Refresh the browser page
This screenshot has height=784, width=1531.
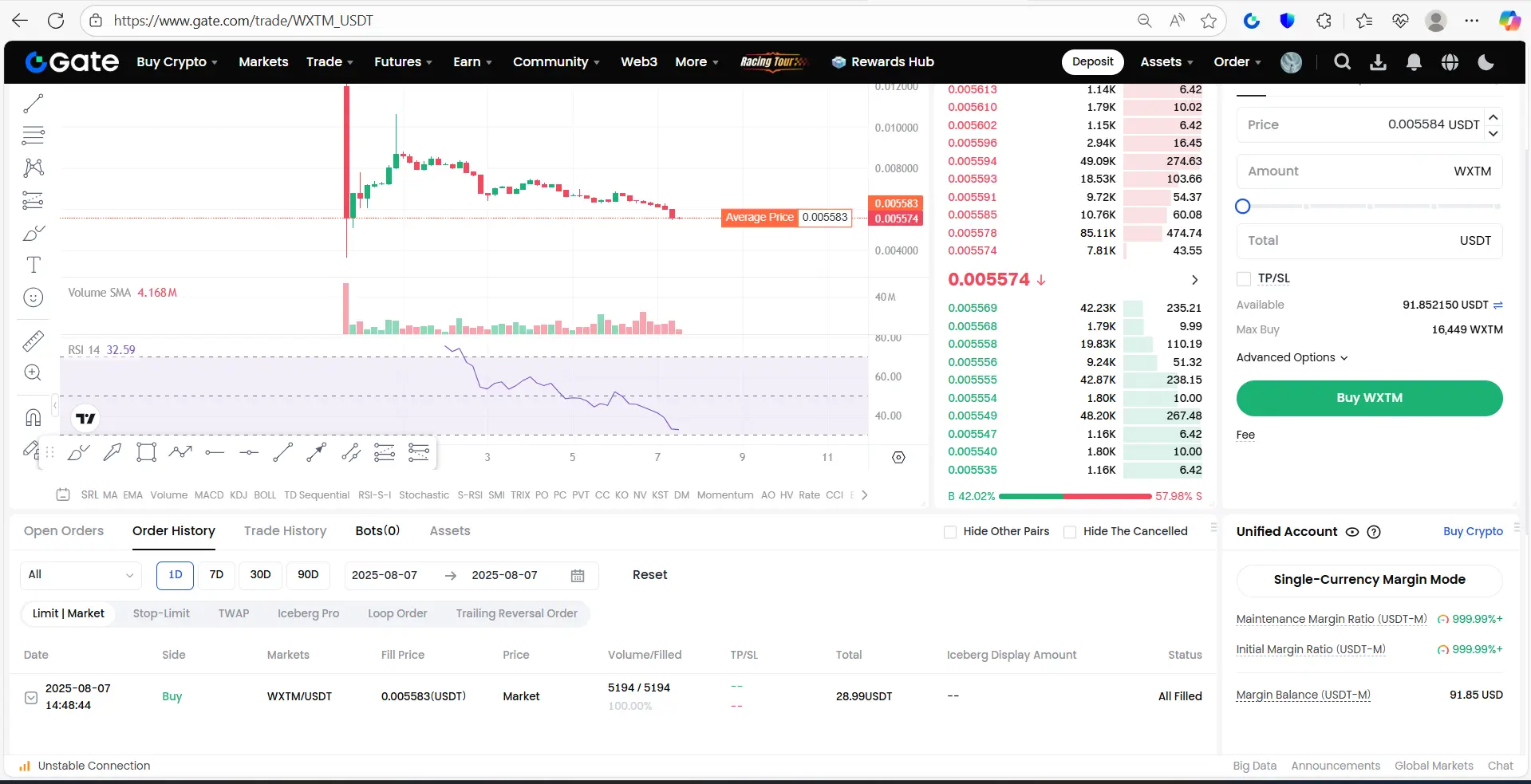[56, 20]
